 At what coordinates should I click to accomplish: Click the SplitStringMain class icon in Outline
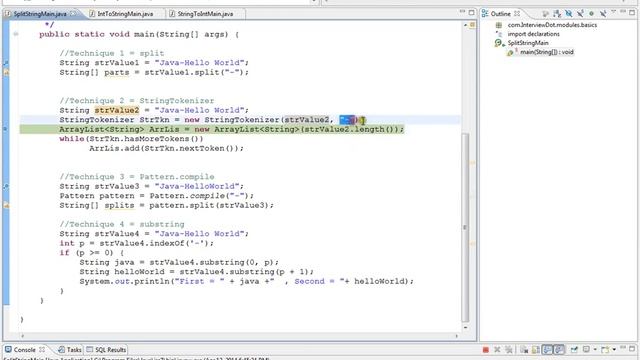tap(499, 43)
